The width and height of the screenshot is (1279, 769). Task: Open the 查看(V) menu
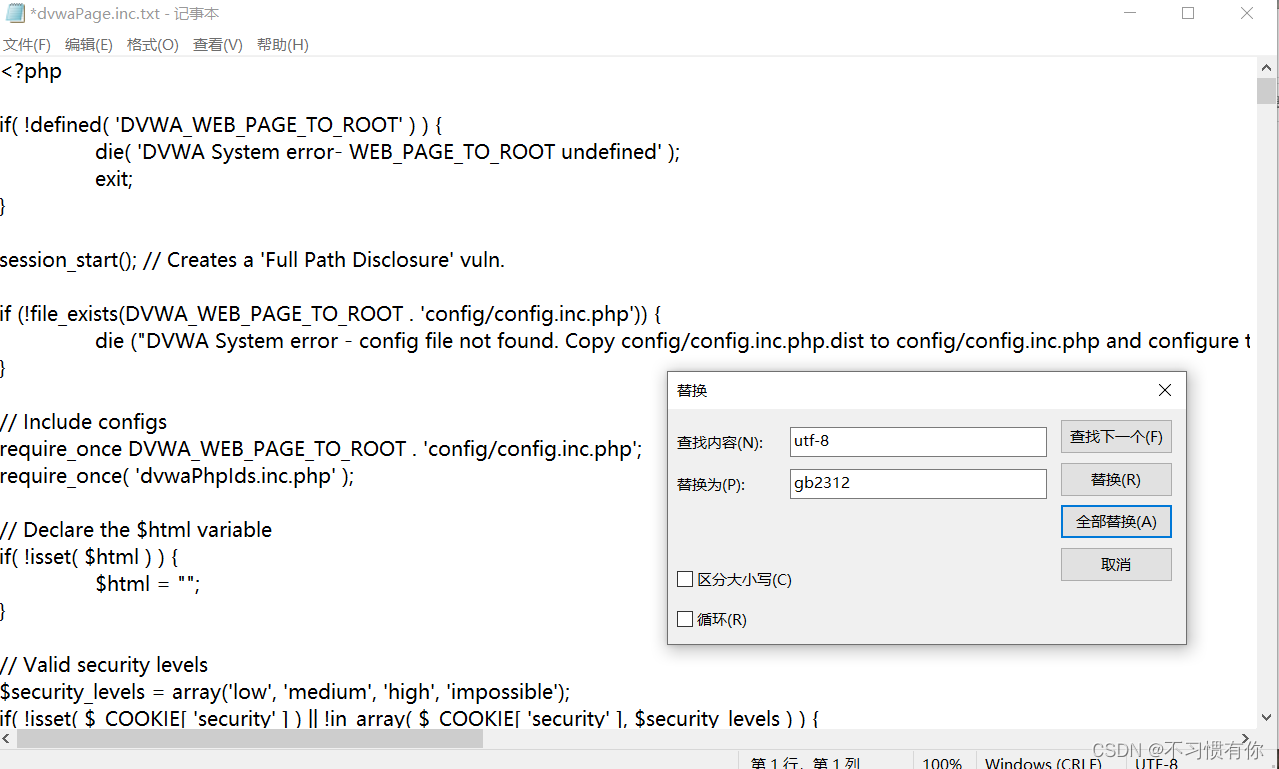click(x=218, y=45)
